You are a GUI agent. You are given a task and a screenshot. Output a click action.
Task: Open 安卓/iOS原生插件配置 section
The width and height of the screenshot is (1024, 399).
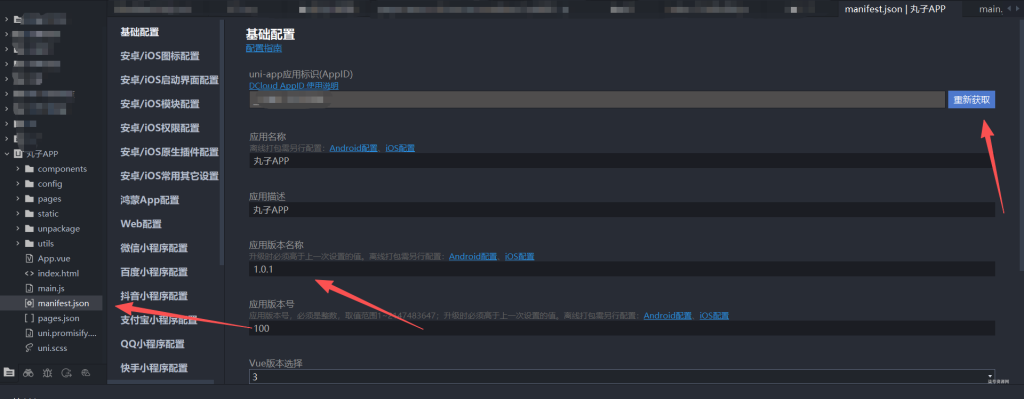[169, 152]
